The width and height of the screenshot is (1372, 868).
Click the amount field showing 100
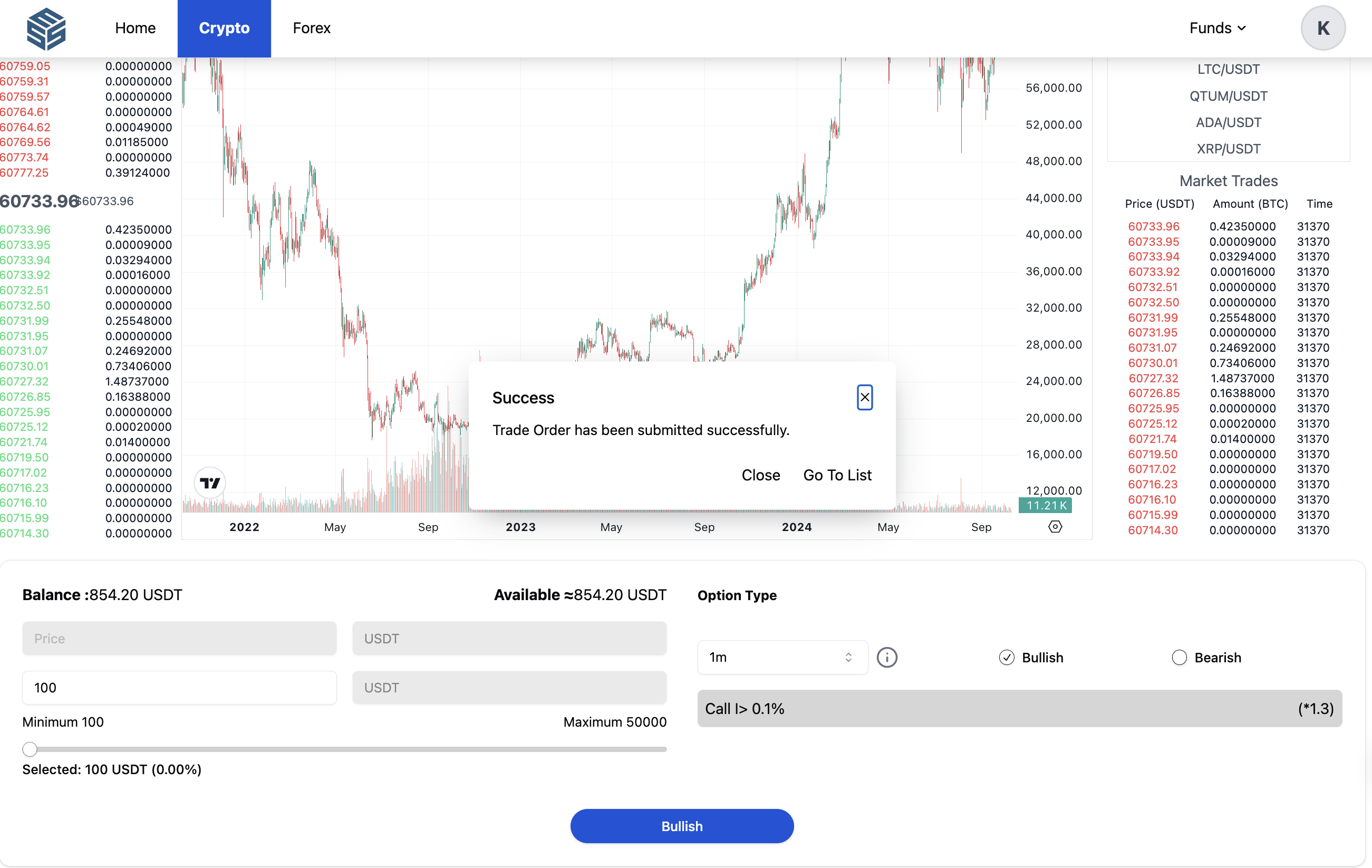pos(179,687)
